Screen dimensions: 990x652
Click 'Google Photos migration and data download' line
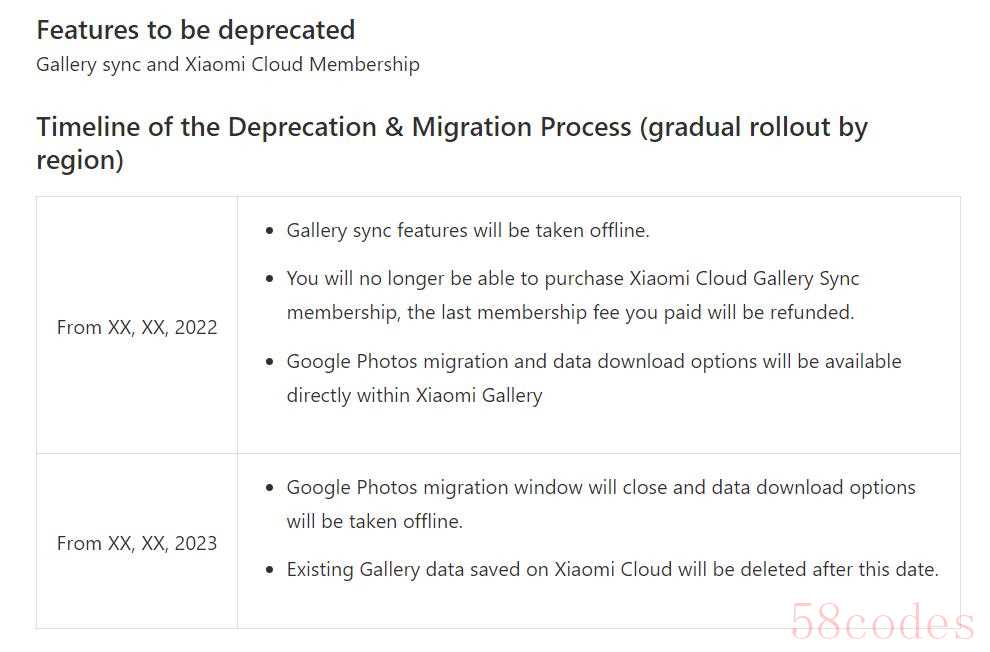[594, 362]
